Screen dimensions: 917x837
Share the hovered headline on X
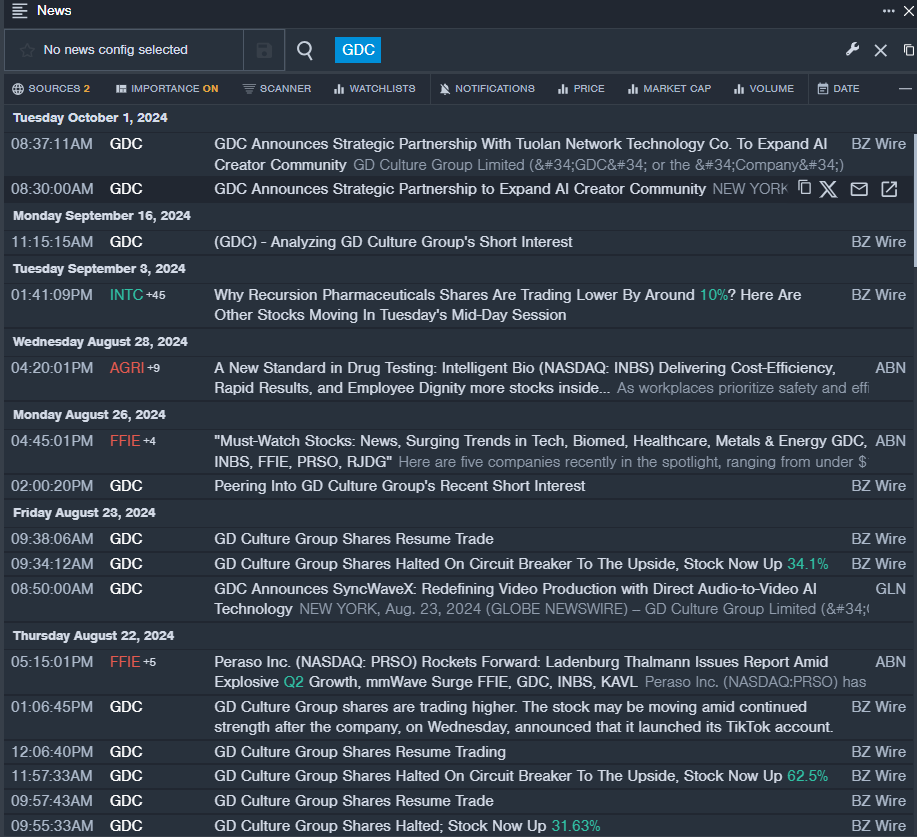tap(829, 189)
